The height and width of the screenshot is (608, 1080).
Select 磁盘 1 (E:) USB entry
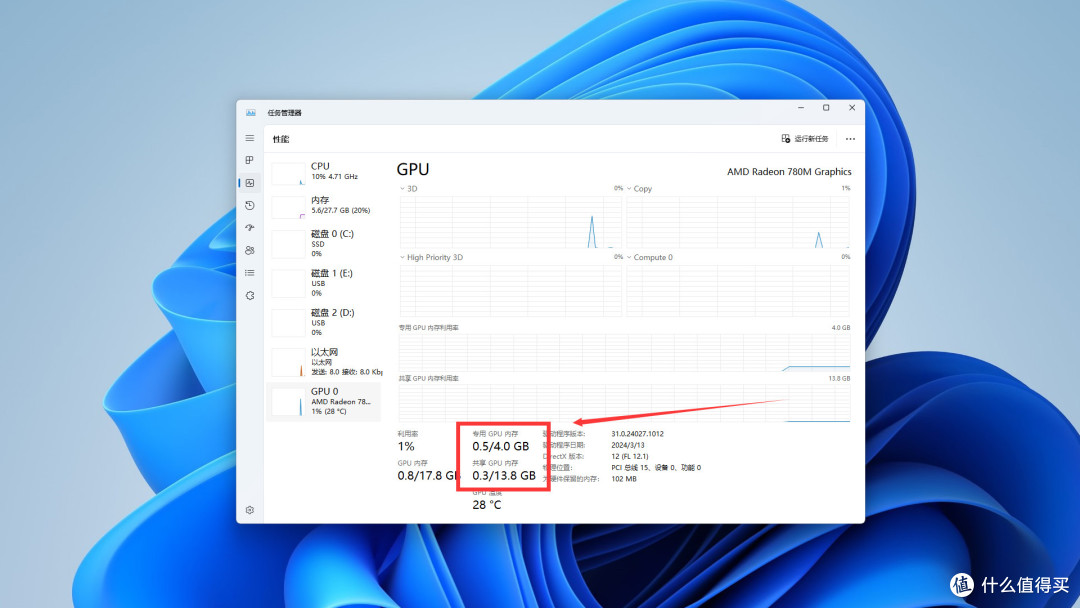[x=324, y=282]
